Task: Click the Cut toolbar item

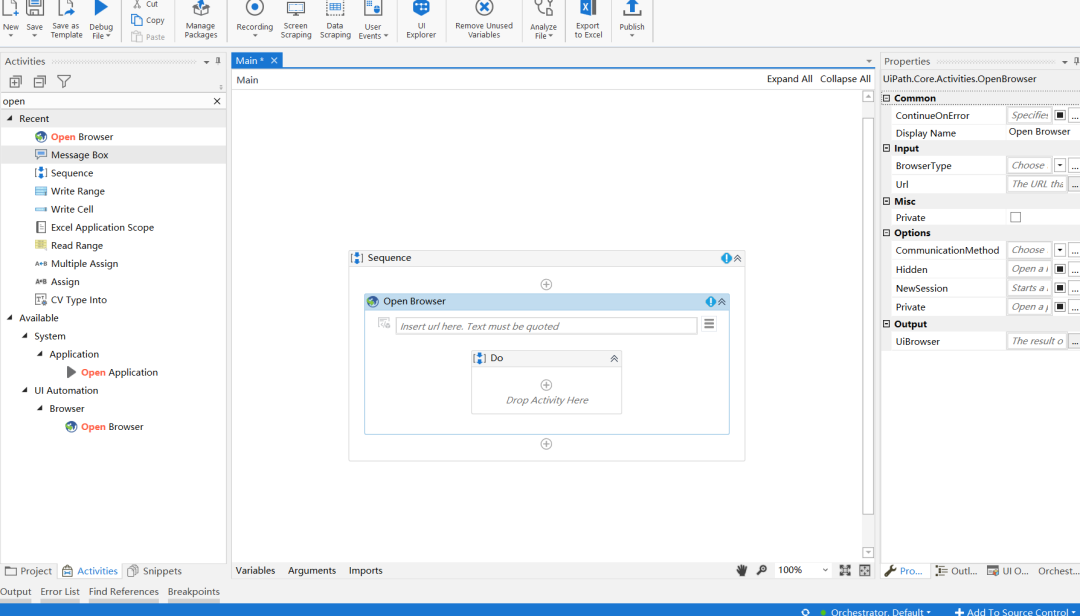Action: pyautogui.click(x=145, y=4)
